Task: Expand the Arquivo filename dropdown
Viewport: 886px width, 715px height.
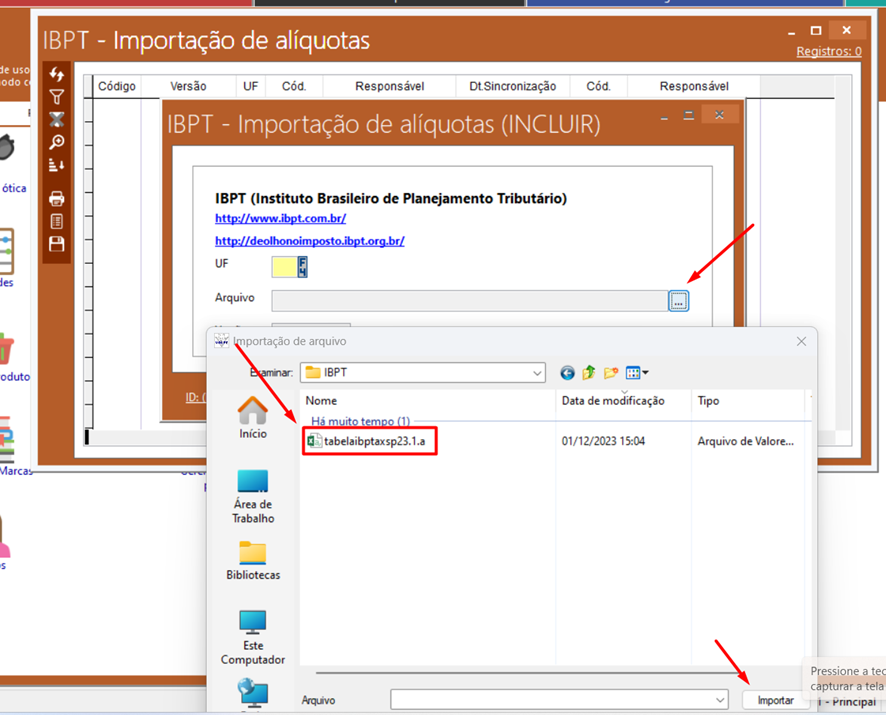Action: (x=719, y=701)
